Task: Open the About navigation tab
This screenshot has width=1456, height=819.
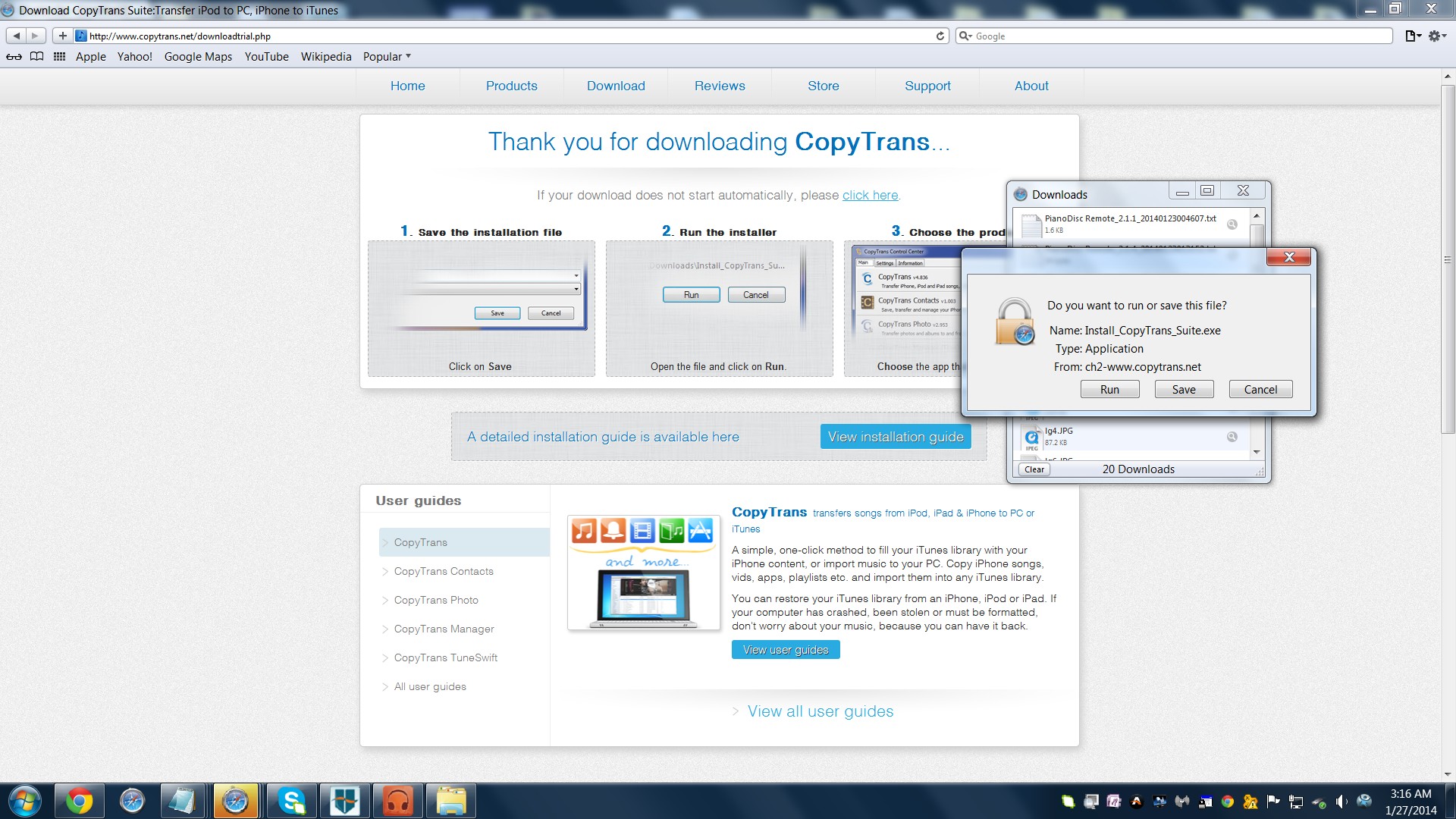Action: 1031,86
